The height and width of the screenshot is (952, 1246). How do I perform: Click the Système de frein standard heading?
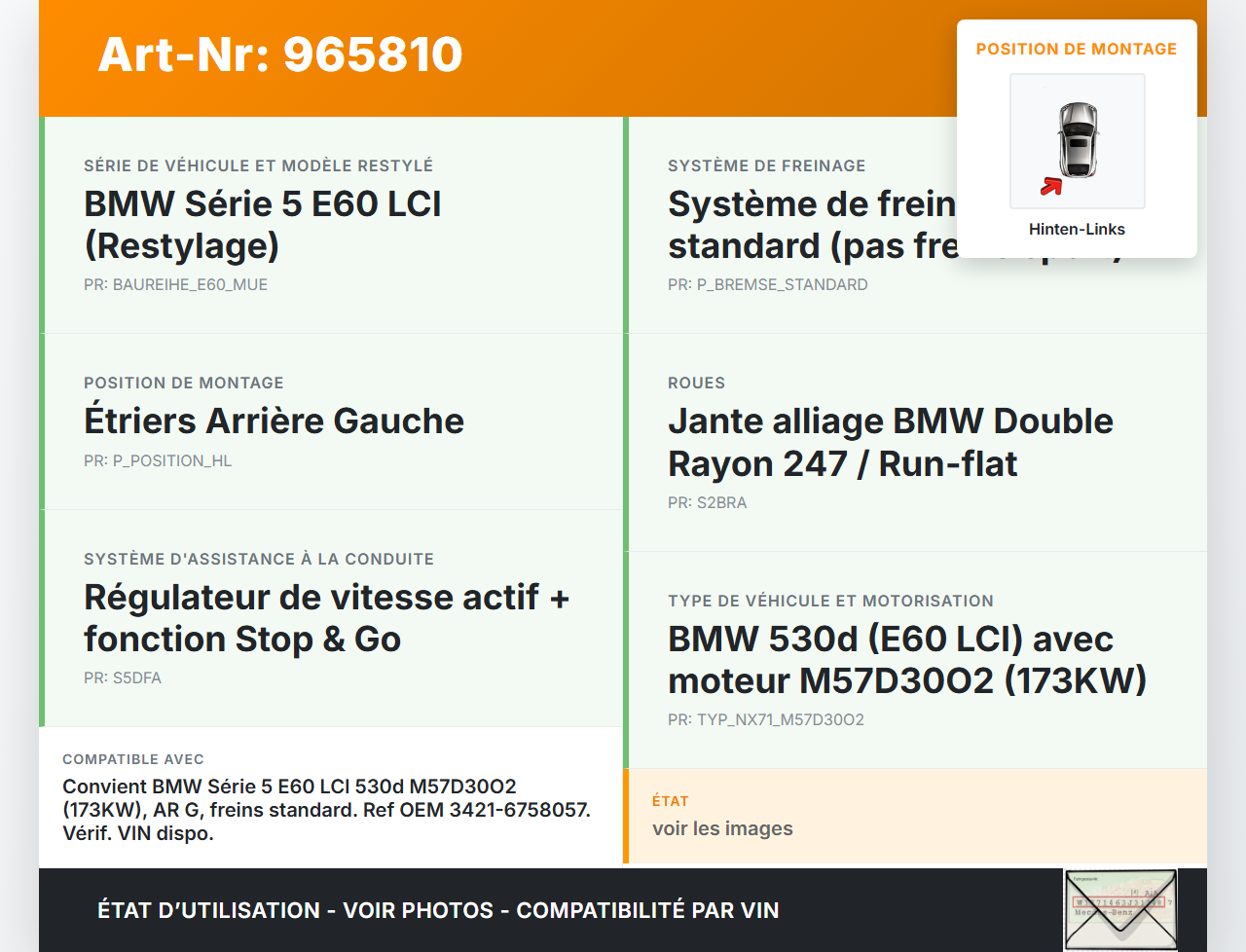(x=812, y=224)
